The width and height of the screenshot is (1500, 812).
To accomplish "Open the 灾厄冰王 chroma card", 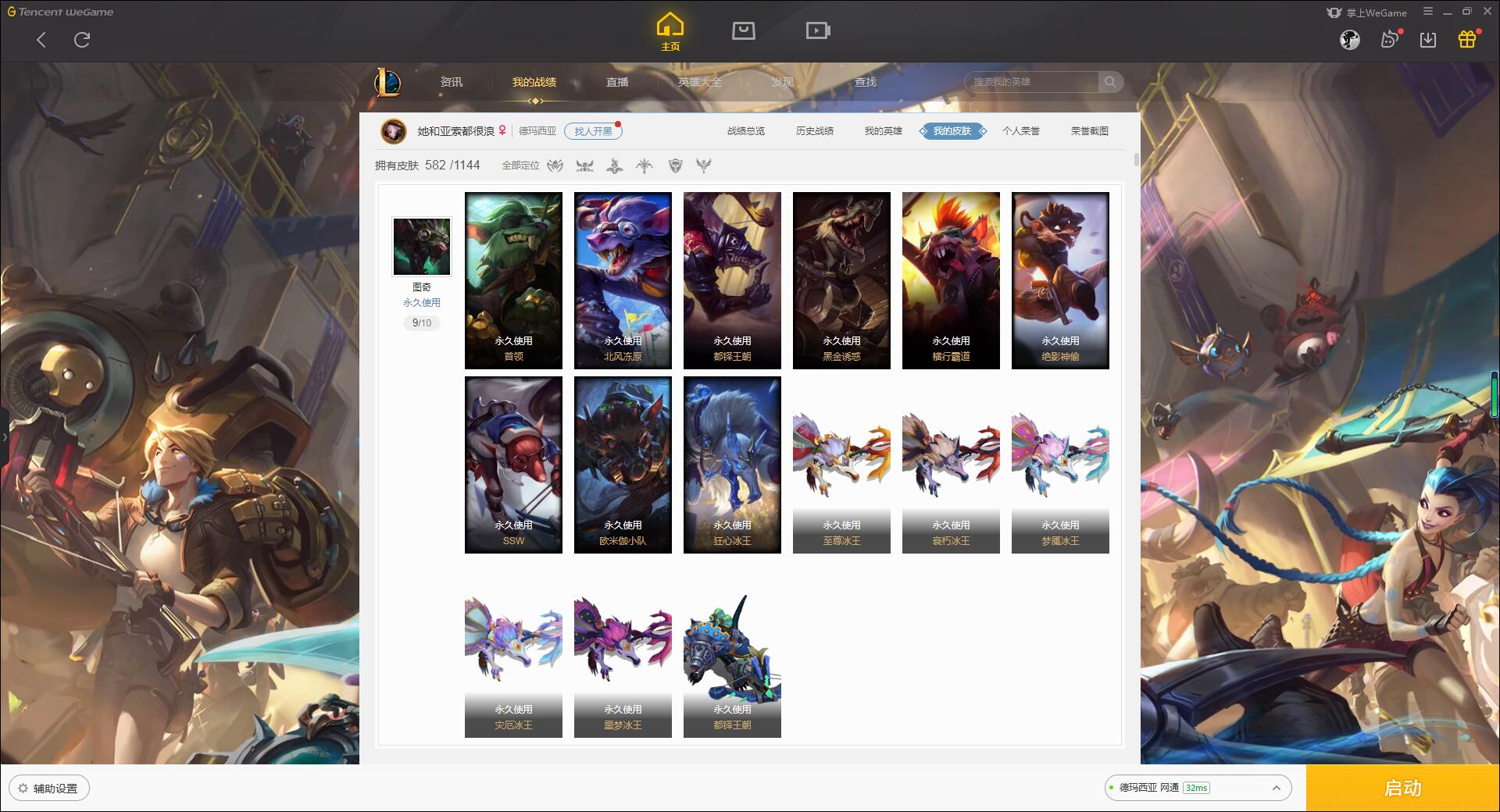I will [x=513, y=649].
